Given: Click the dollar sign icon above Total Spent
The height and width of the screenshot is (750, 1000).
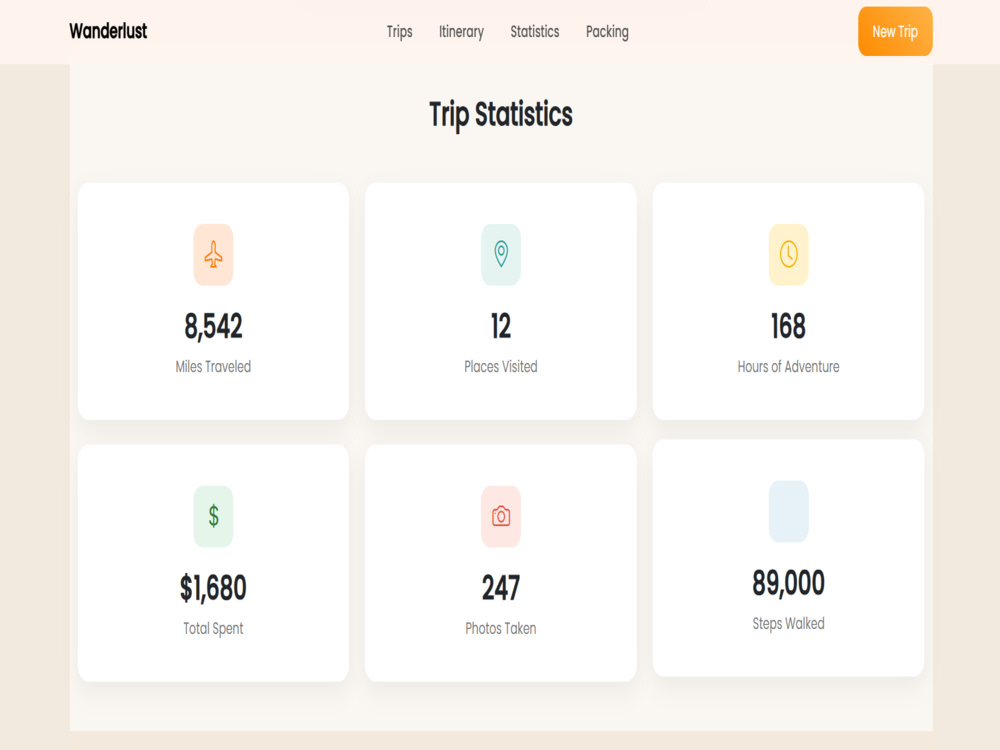Looking at the screenshot, I should (x=213, y=516).
